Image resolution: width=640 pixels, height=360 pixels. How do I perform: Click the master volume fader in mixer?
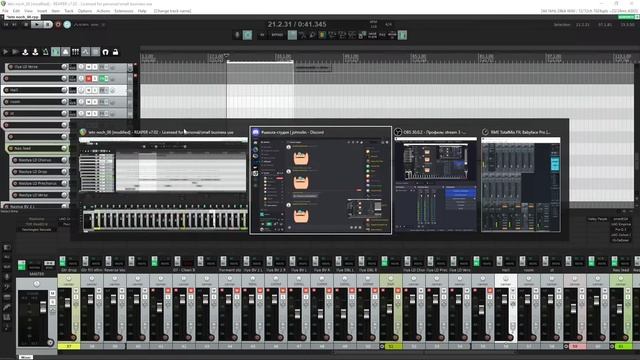point(43,307)
